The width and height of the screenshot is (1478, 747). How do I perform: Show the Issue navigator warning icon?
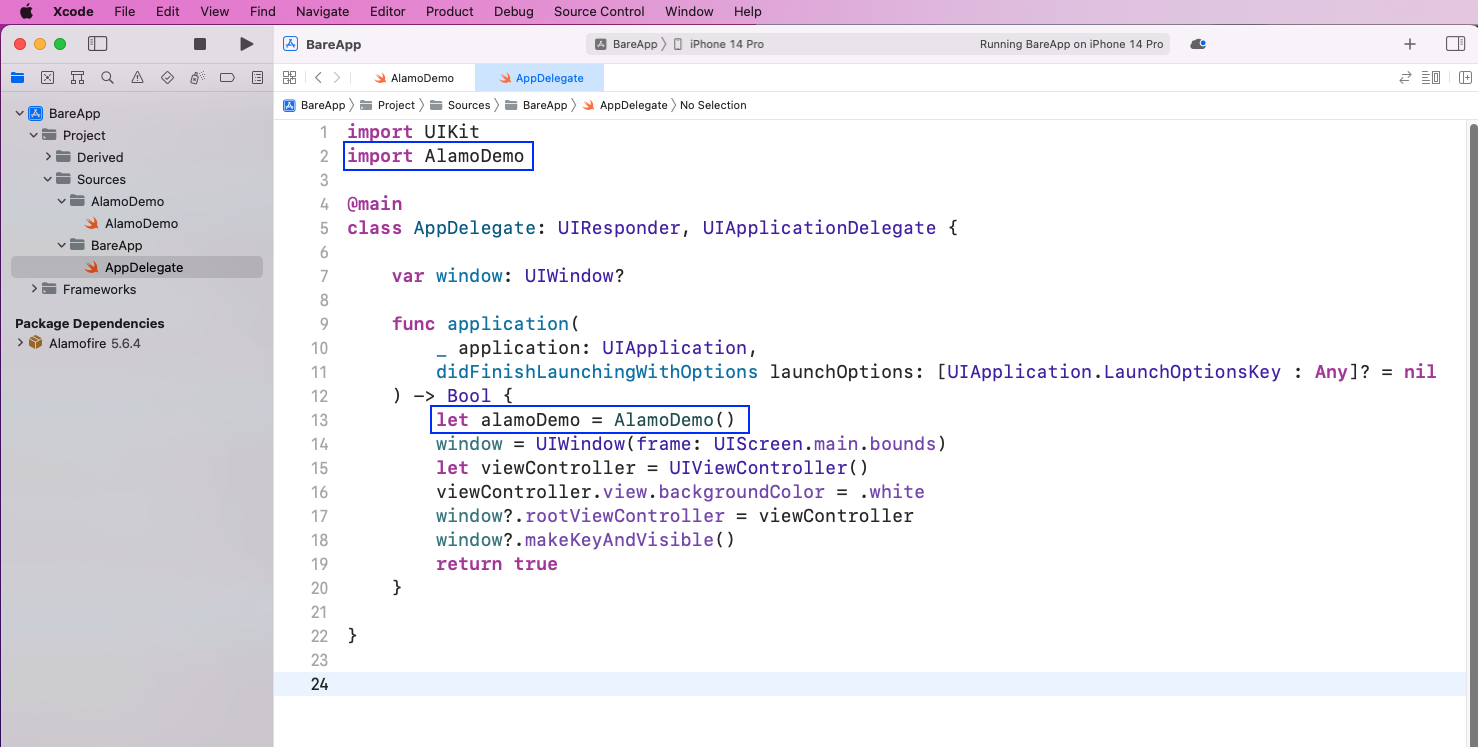coord(137,77)
